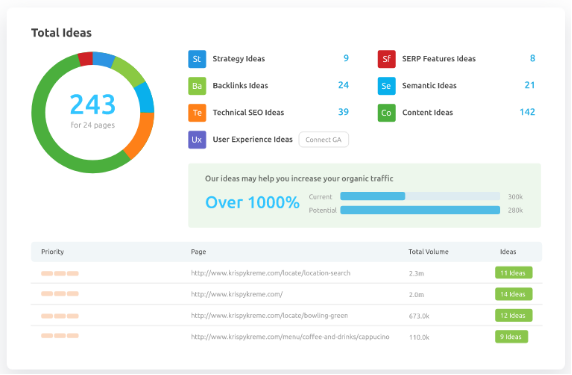Click the green Co Content Ideas icon
Screen dimensions: 572x375
[387, 113]
